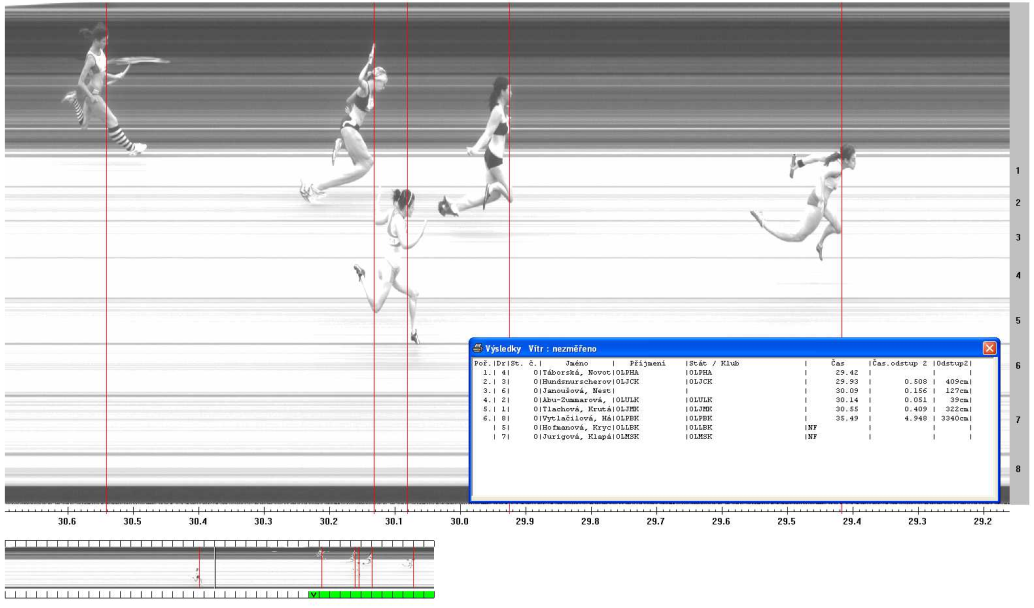Click the Čas column header
This screenshot has width=1034, height=608.
point(837,363)
